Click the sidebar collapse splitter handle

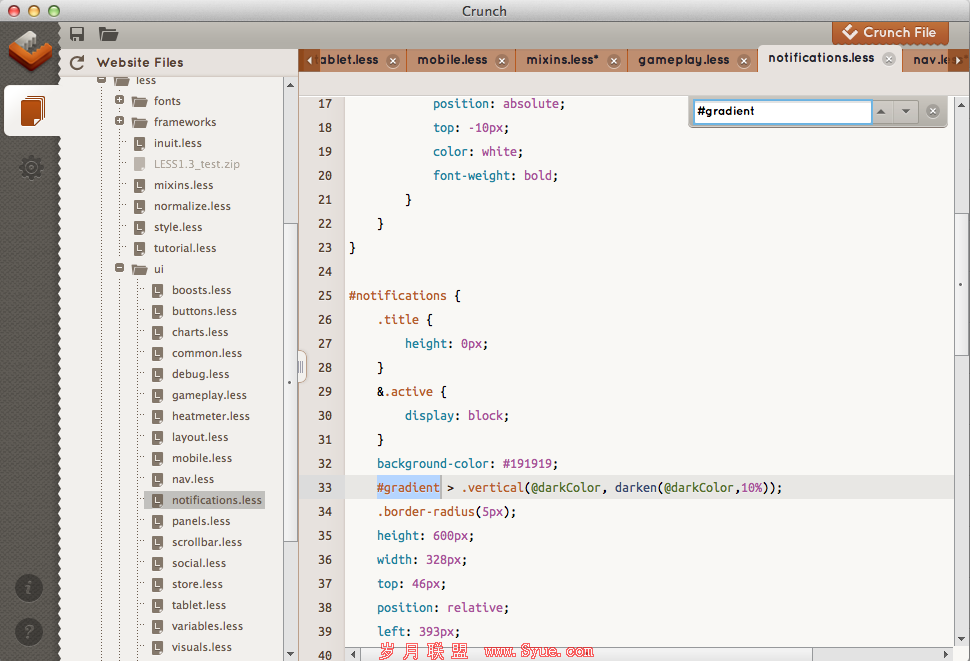[x=301, y=367]
